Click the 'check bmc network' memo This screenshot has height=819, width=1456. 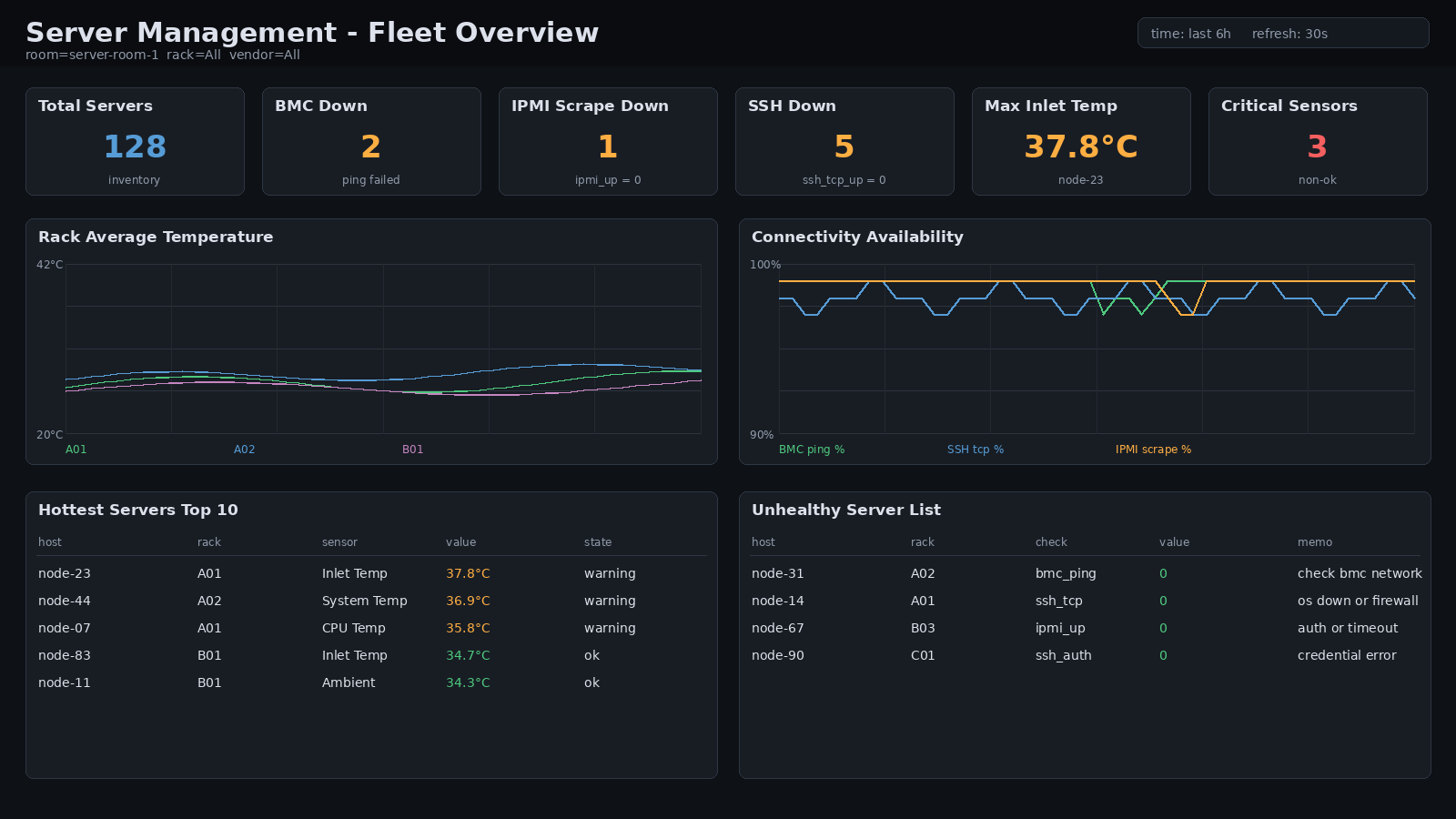tap(1360, 573)
